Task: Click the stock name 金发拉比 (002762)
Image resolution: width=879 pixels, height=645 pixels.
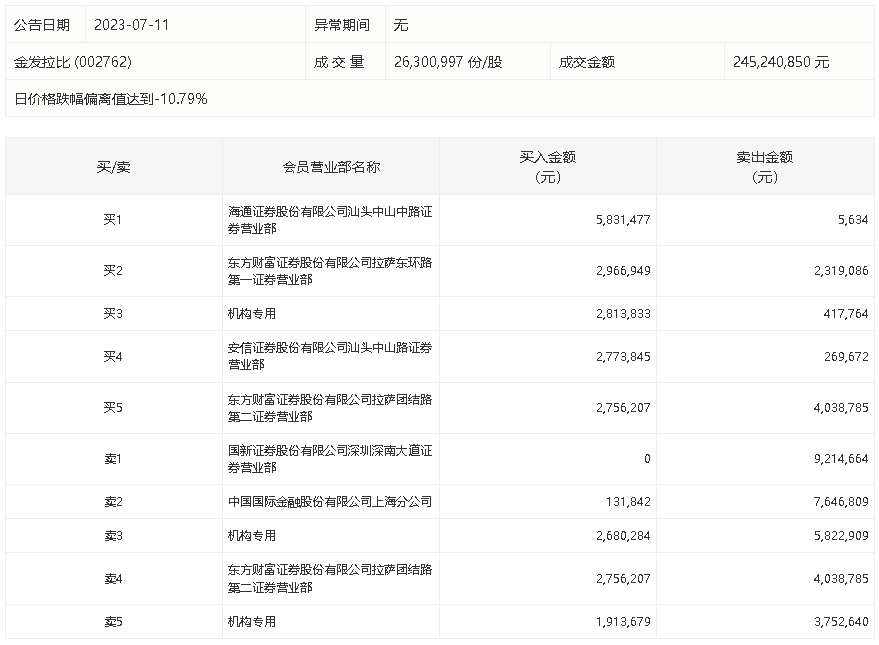Action: (x=73, y=62)
